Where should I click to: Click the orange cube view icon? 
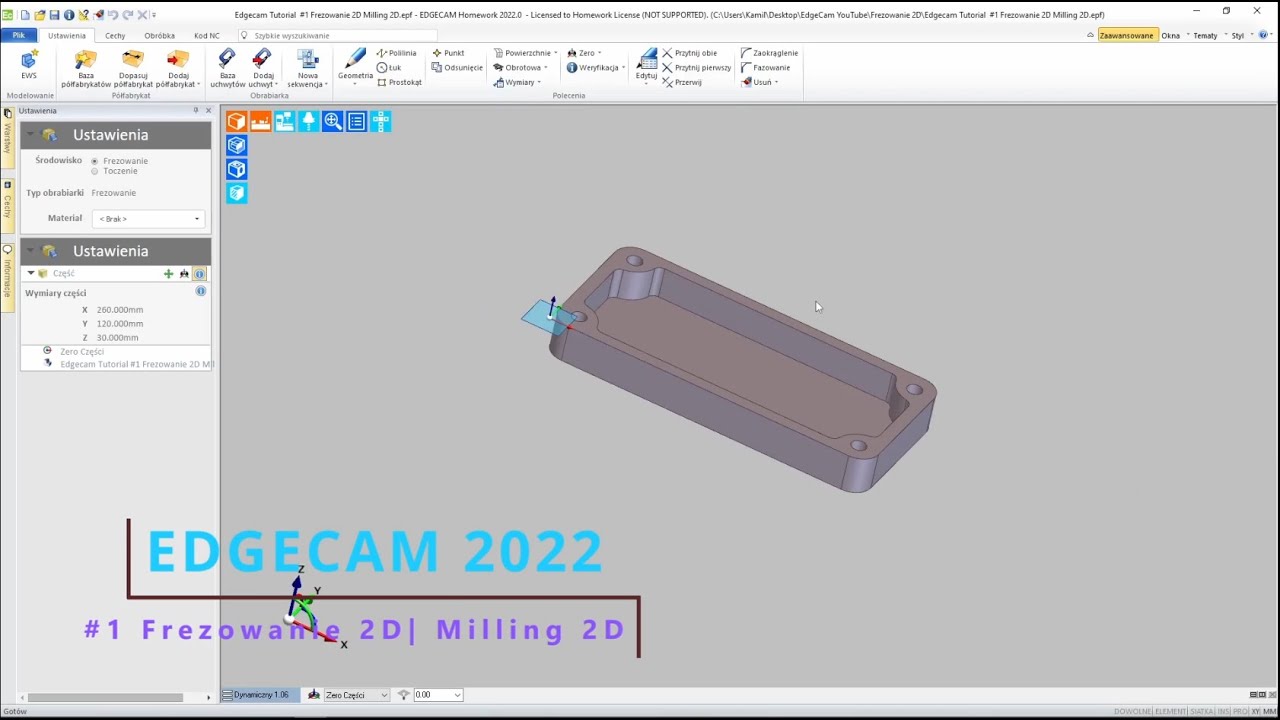236,122
